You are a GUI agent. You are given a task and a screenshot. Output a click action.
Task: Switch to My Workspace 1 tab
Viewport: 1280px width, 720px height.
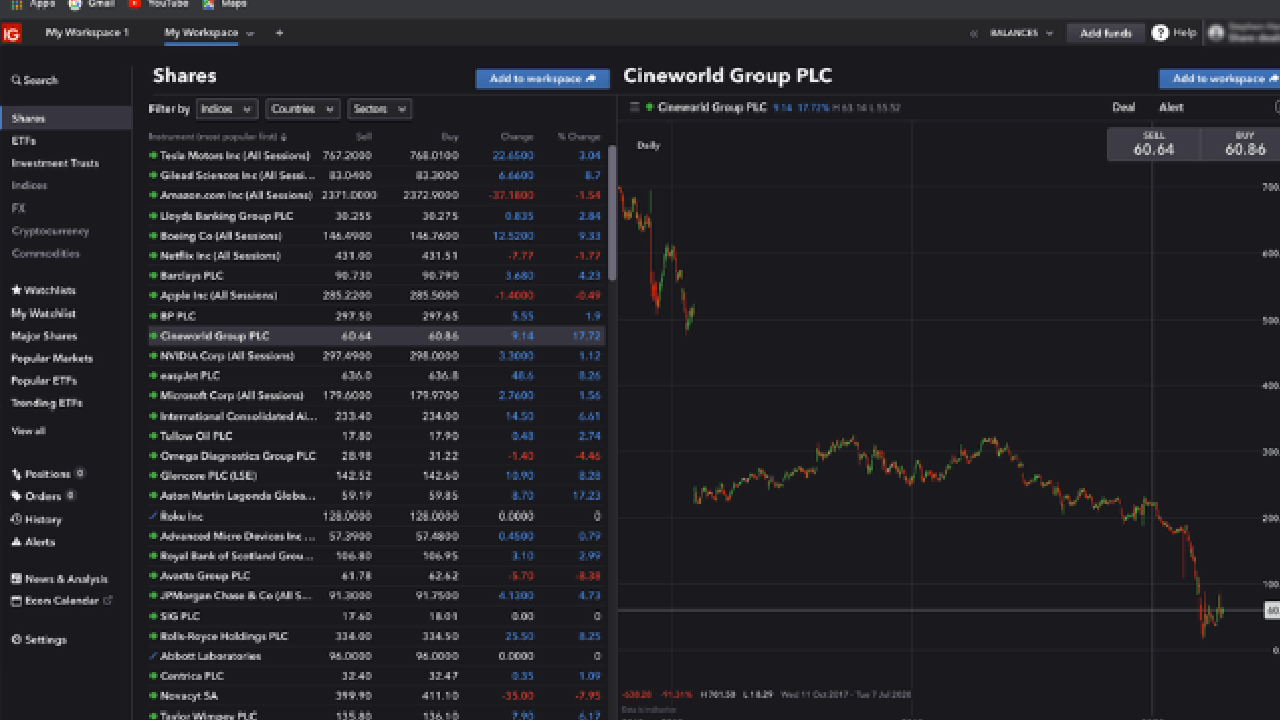pos(87,33)
